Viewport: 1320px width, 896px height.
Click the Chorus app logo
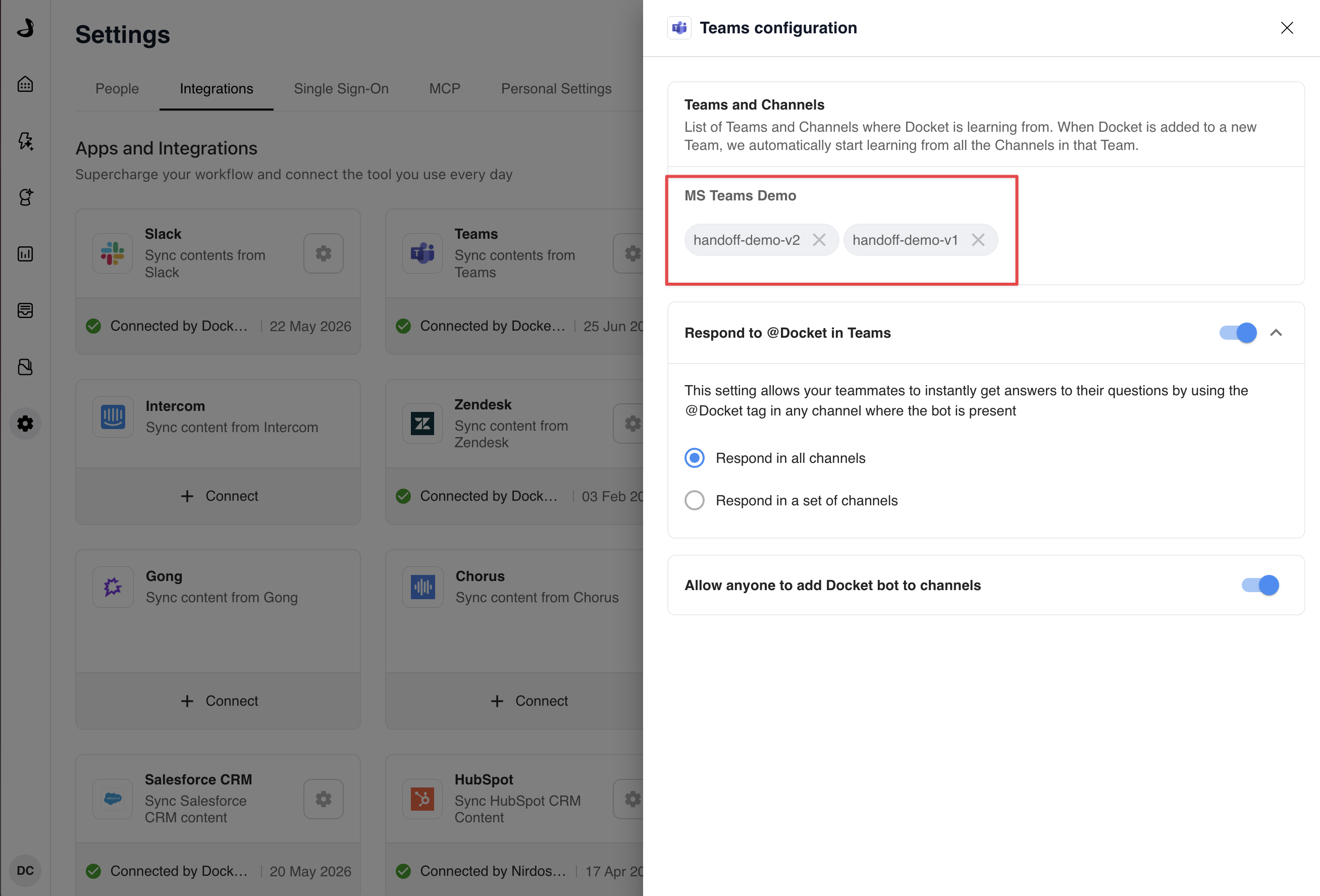[x=422, y=587]
